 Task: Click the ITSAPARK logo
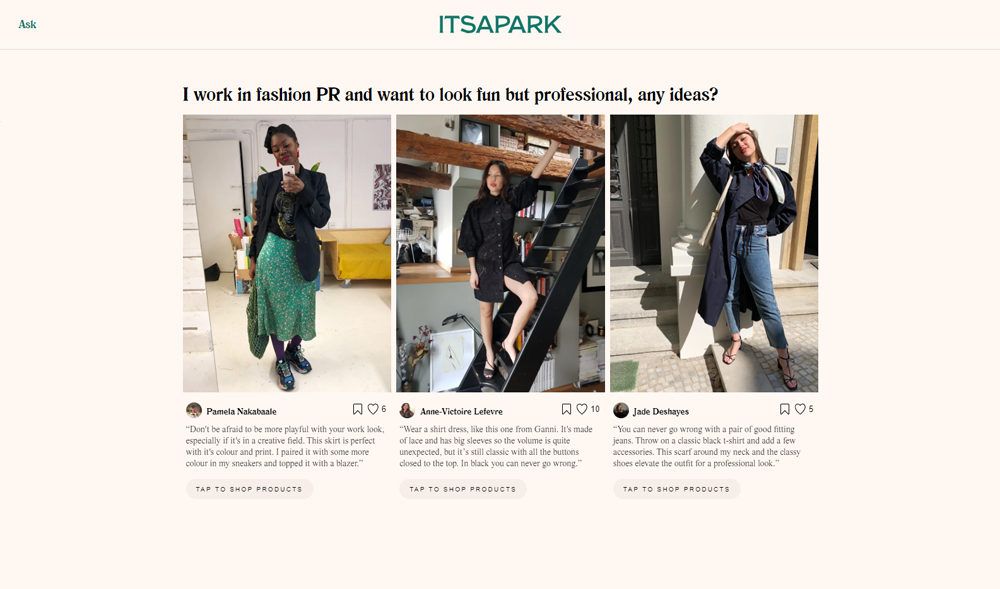pyautogui.click(x=500, y=24)
